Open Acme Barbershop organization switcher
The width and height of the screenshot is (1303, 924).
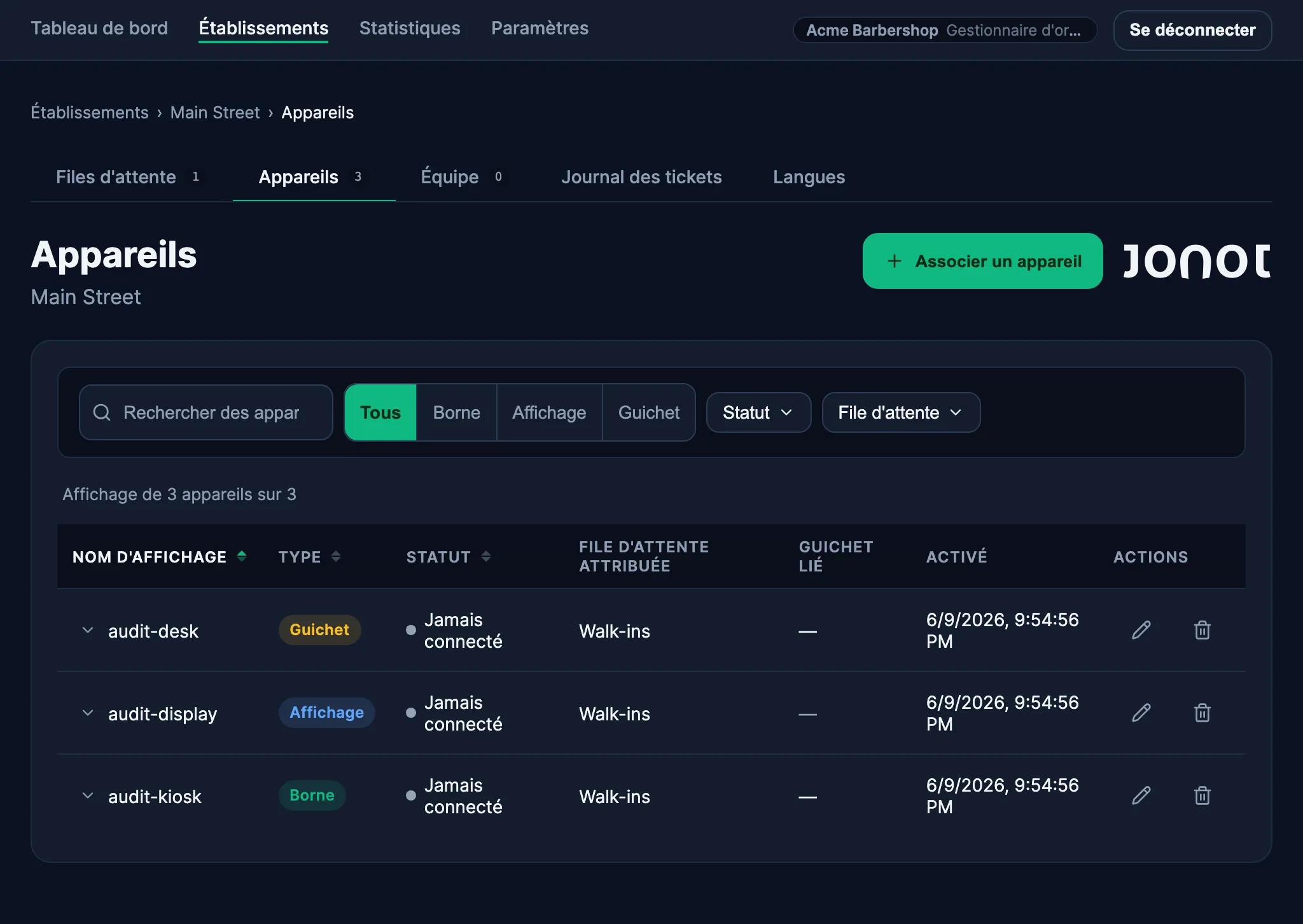click(x=945, y=30)
